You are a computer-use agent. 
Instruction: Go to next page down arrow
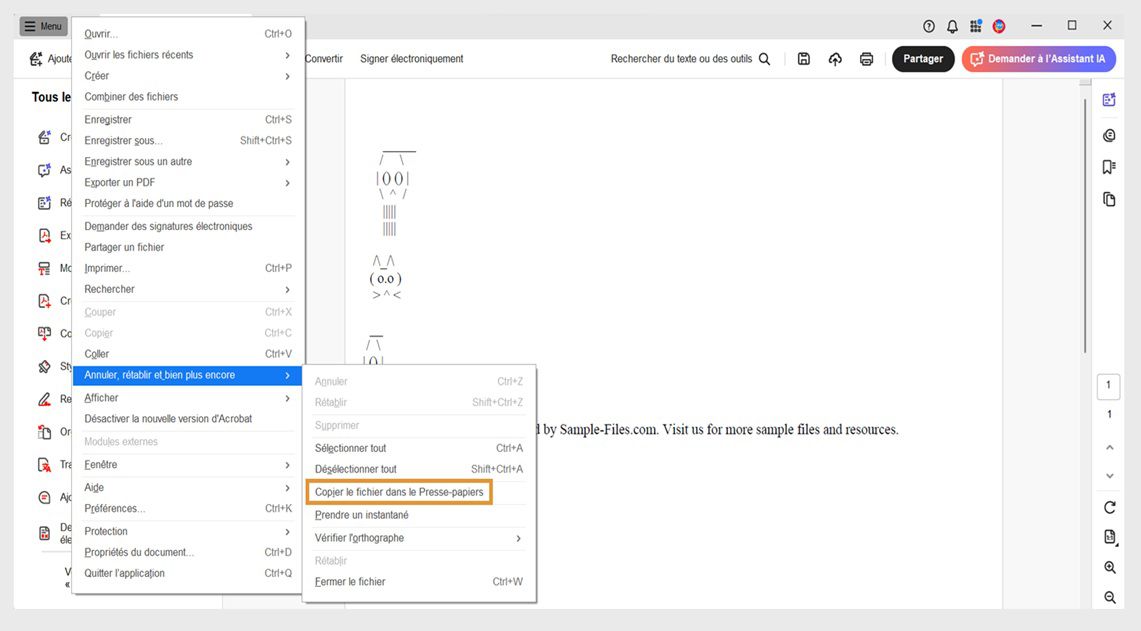(x=1110, y=476)
